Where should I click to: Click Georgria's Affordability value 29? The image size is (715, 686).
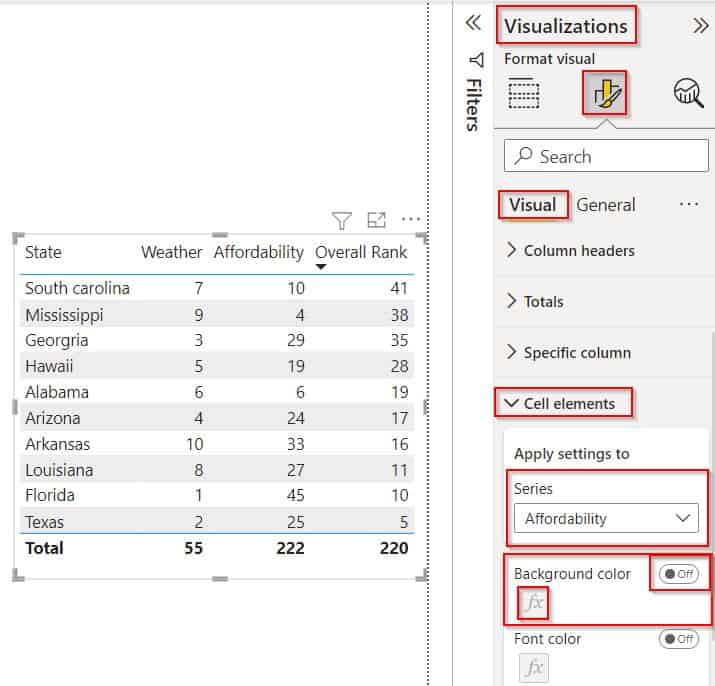click(295, 340)
